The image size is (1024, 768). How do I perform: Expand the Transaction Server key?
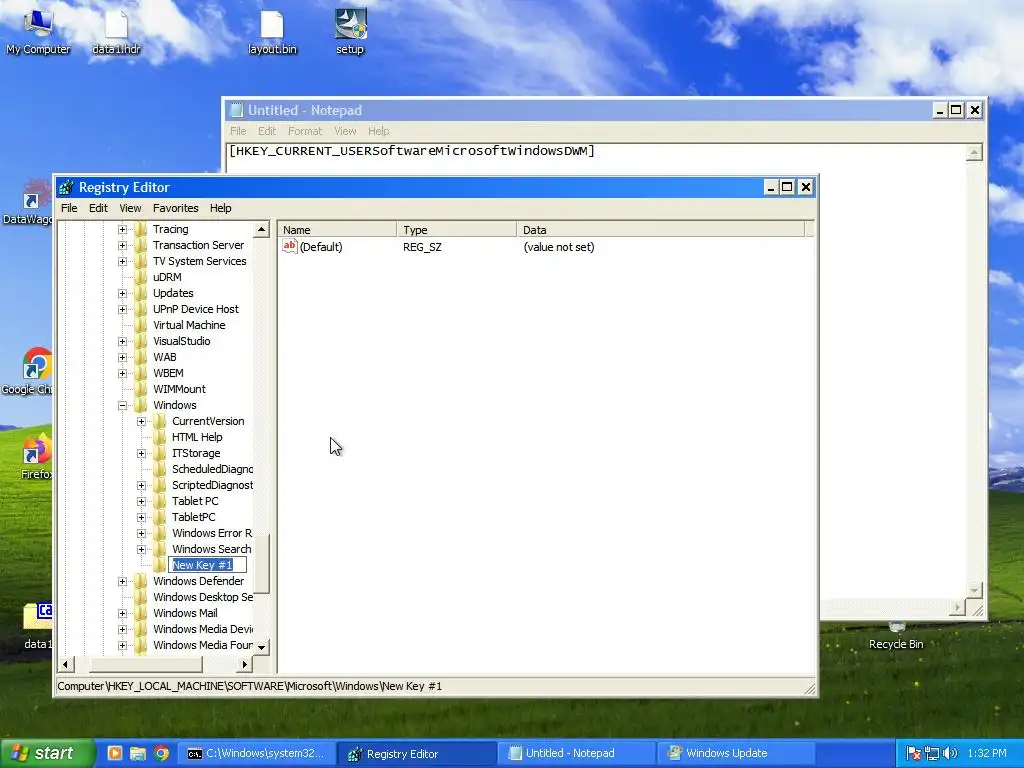122,246
